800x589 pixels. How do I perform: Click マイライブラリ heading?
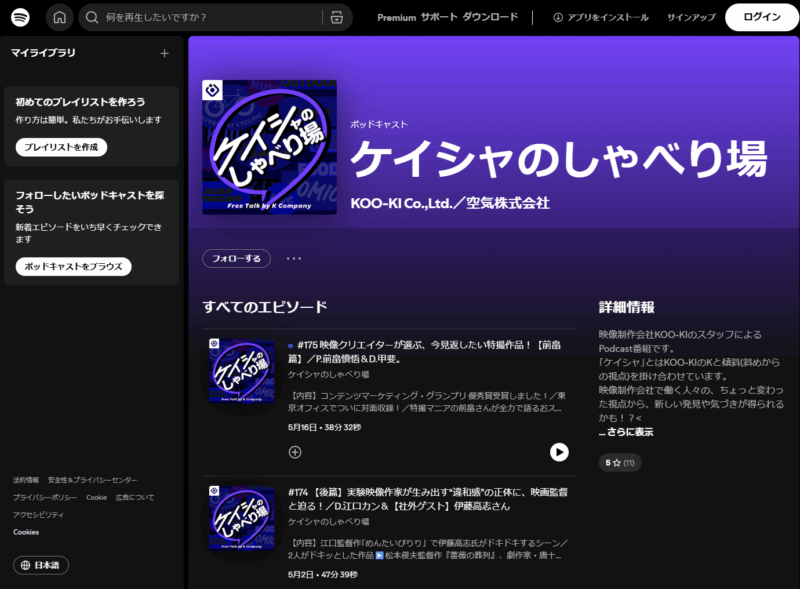pos(43,53)
